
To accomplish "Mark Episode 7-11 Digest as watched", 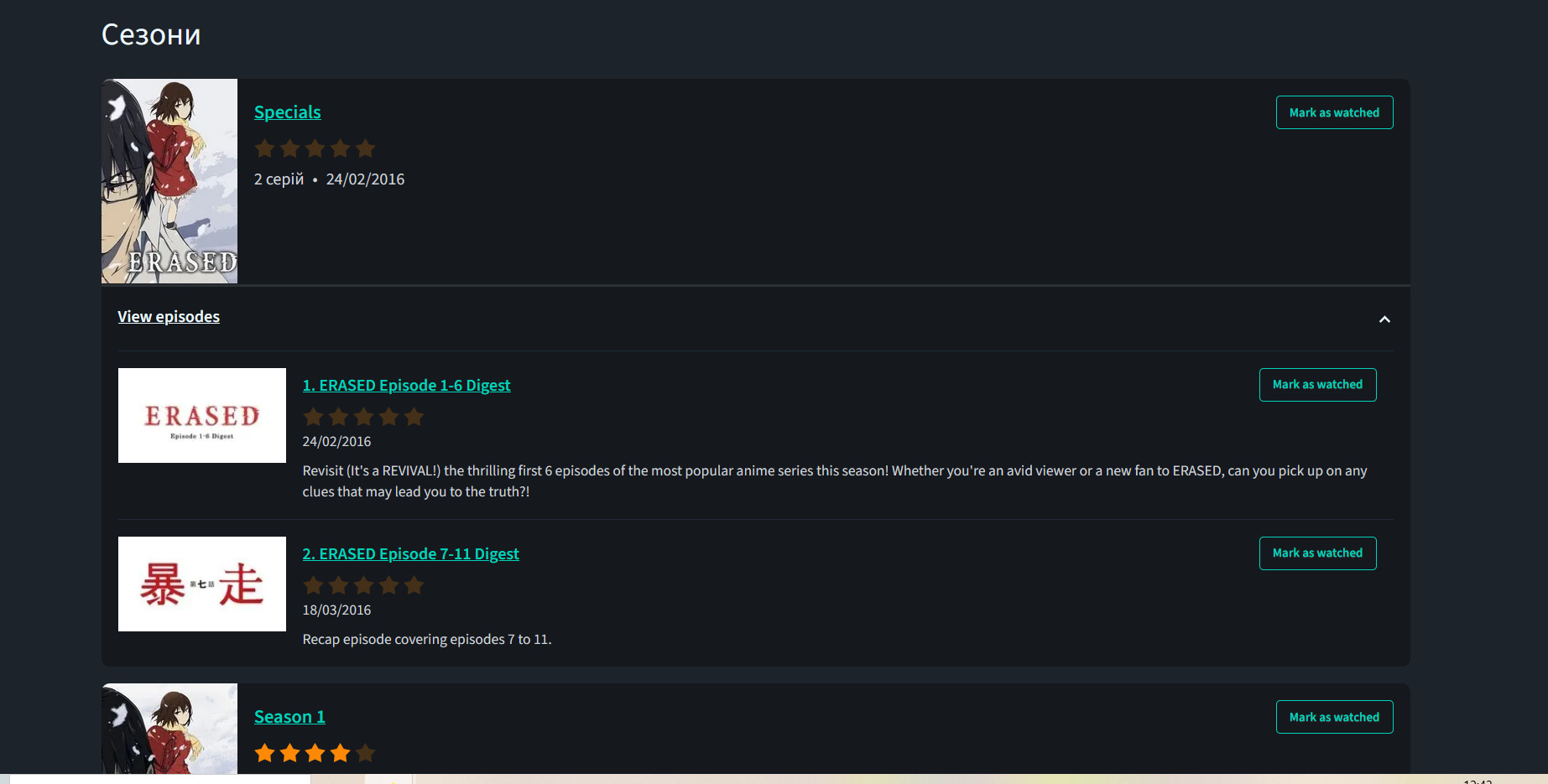I will click(x=1317, y=553).
